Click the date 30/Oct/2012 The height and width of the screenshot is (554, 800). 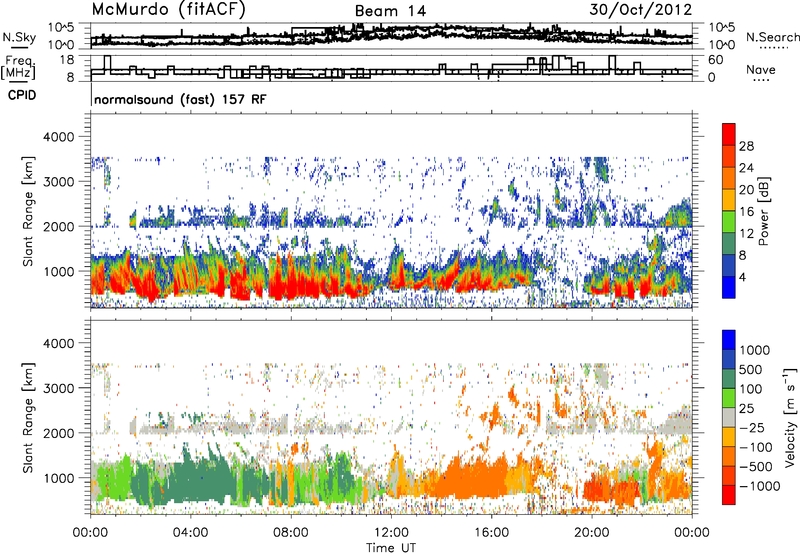pyautogui.click(x=641, y=10)
